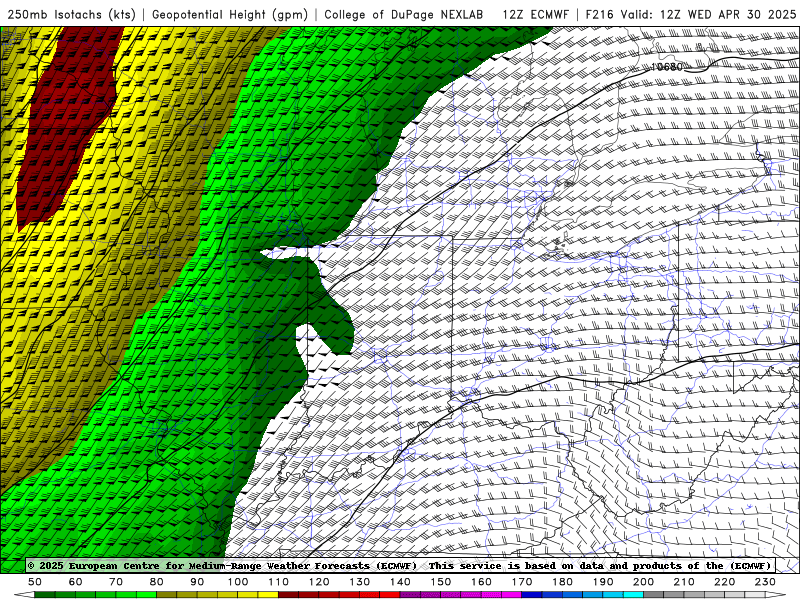Screen dimensions: 800x600
Task: Click the "210" color bar label
Action: 684,582
